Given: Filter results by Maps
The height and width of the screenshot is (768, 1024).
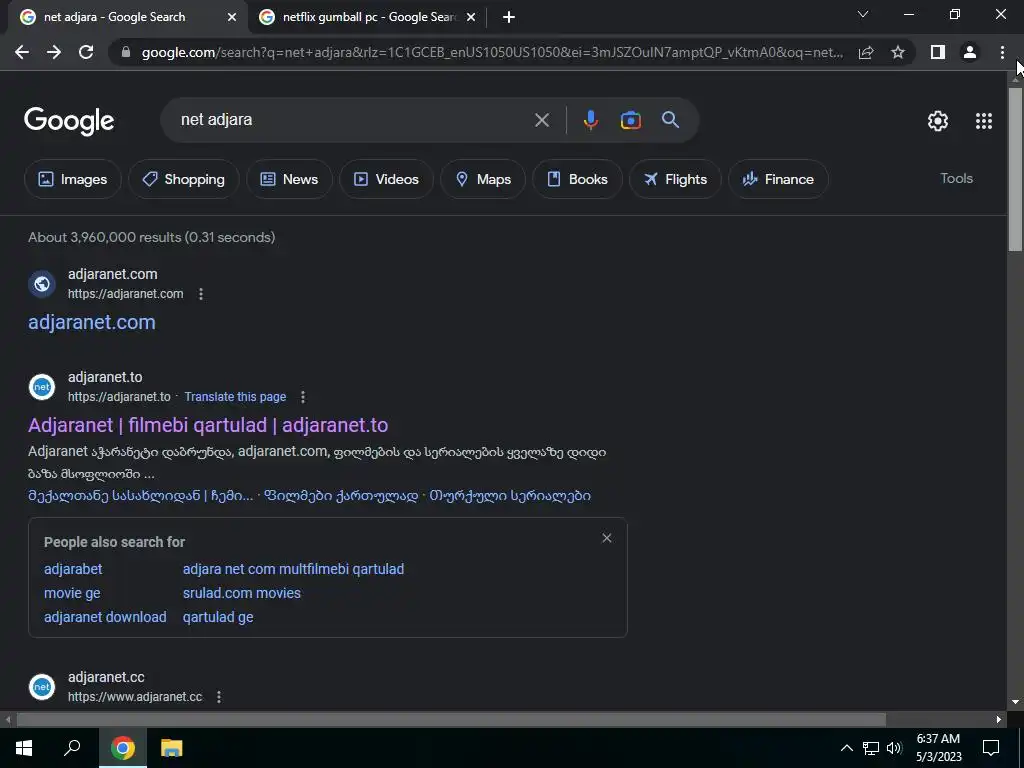Looking at the screenshot, I should pos(483,179).
